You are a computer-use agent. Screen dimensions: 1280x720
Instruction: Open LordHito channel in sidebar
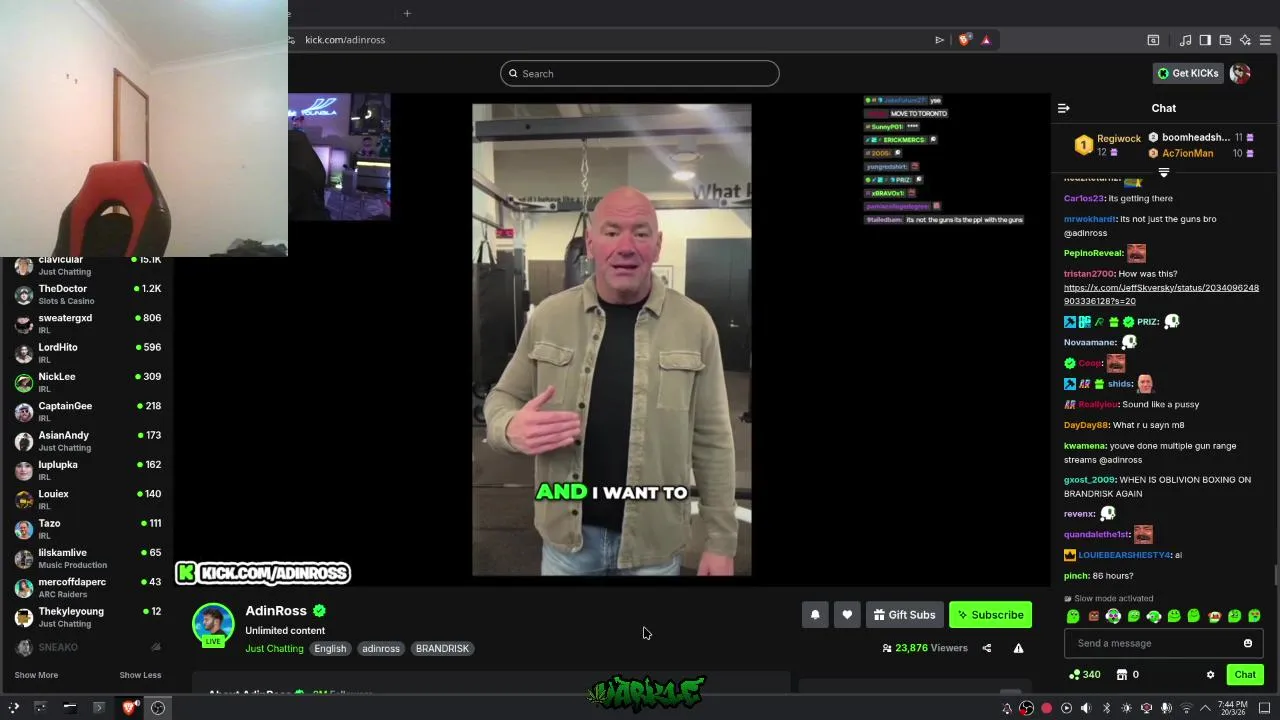[88, 353]
